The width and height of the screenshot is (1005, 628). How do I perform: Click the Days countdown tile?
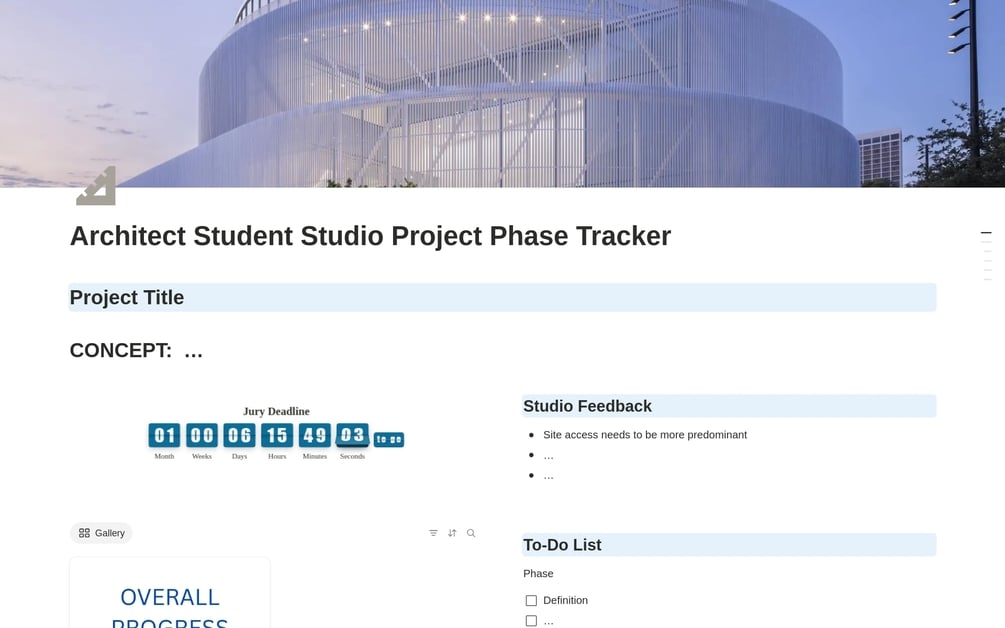239,435
